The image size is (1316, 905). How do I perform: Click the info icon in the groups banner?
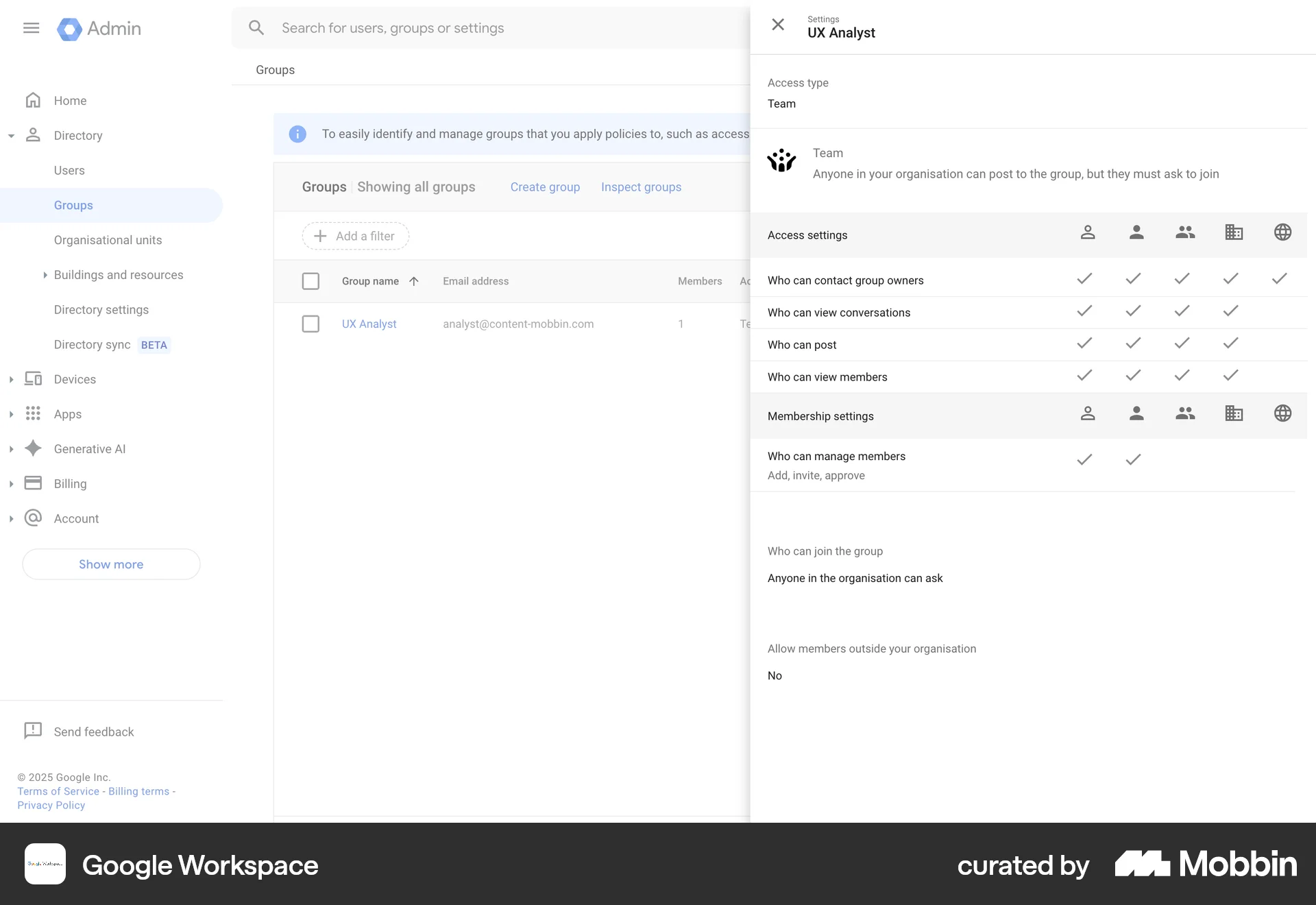[297, 134]
